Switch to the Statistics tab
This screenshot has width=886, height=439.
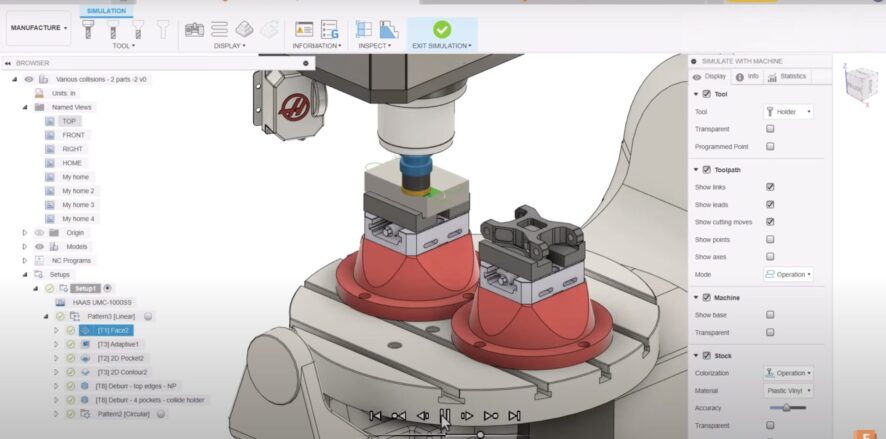[788, 76]
